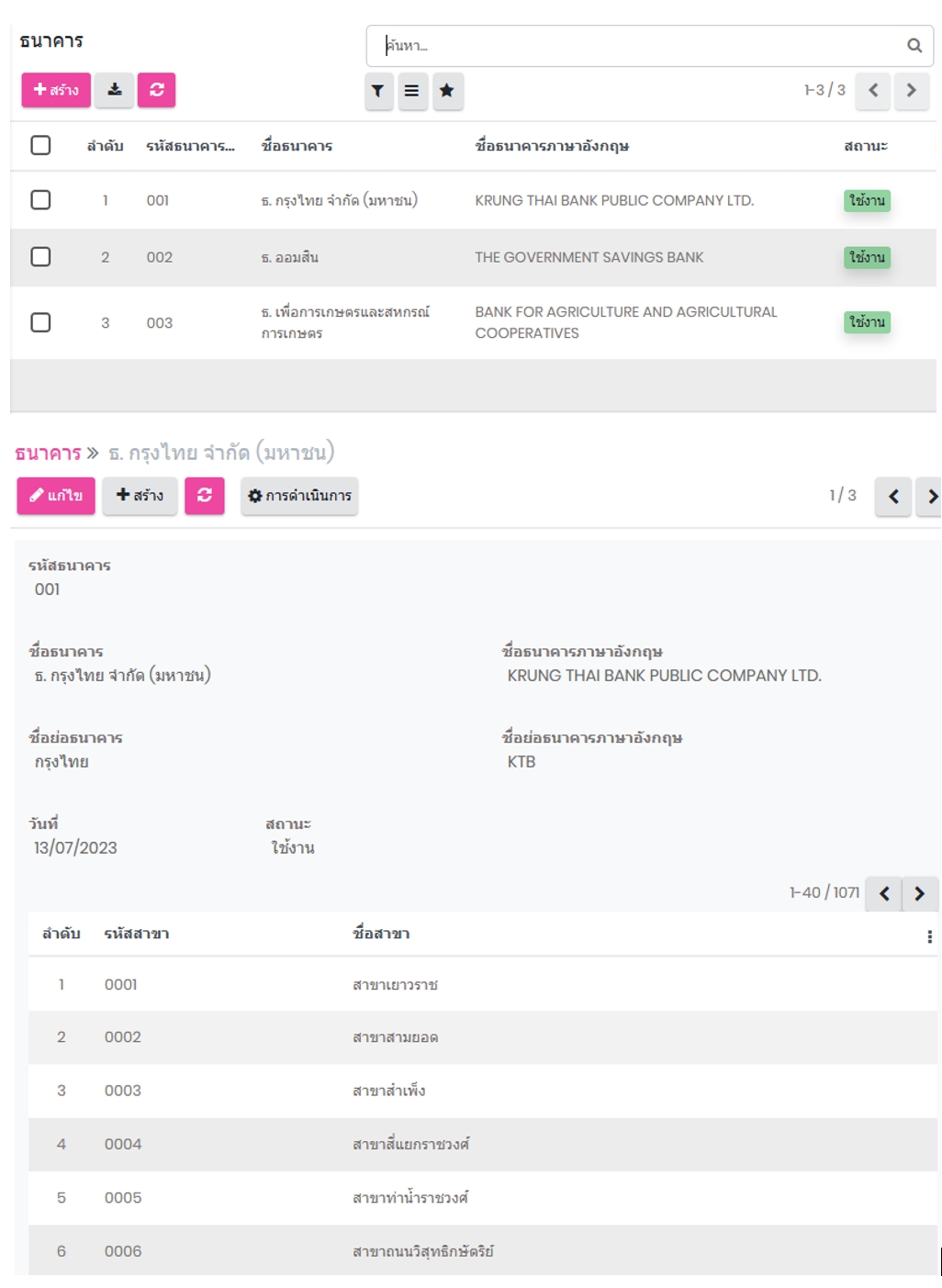Open the favorites star icon
The height and width of the screenshot is (1288, 942).
coord(447,91)
